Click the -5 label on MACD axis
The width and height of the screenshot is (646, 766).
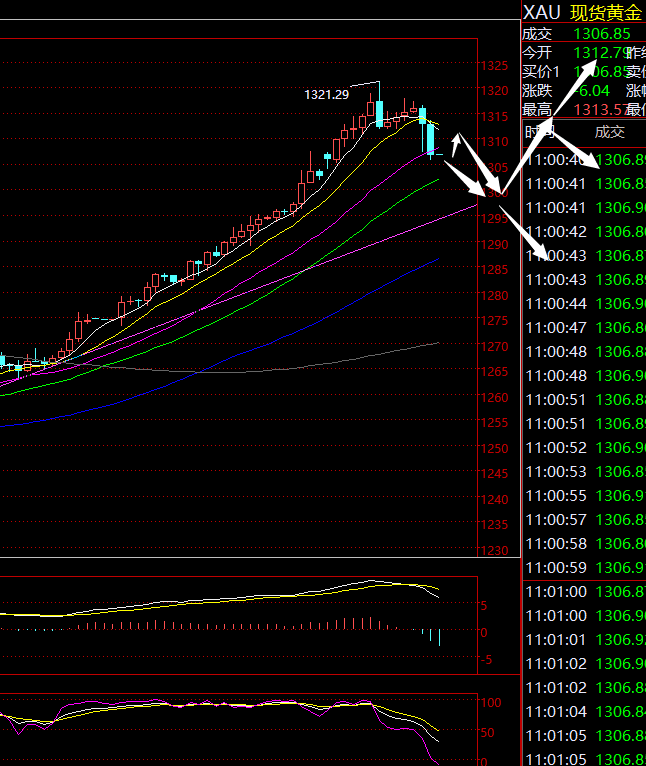[486, 660]
